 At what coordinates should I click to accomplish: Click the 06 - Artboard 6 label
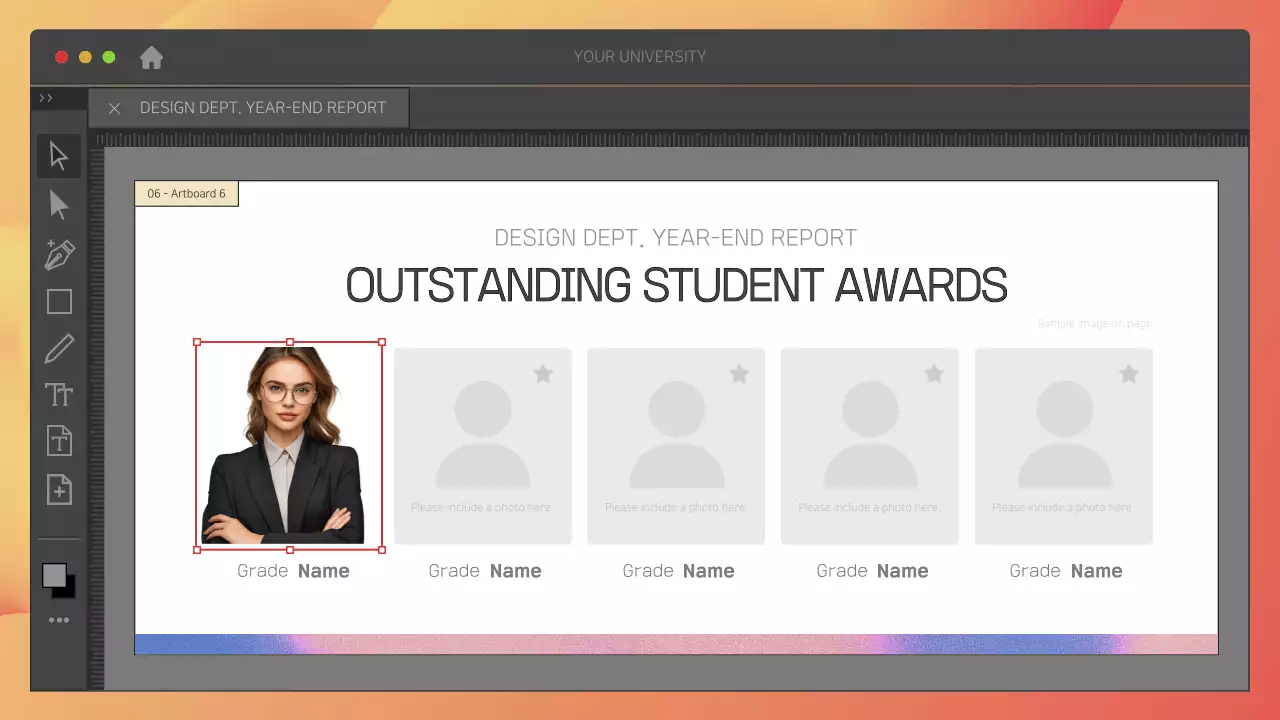187,194
